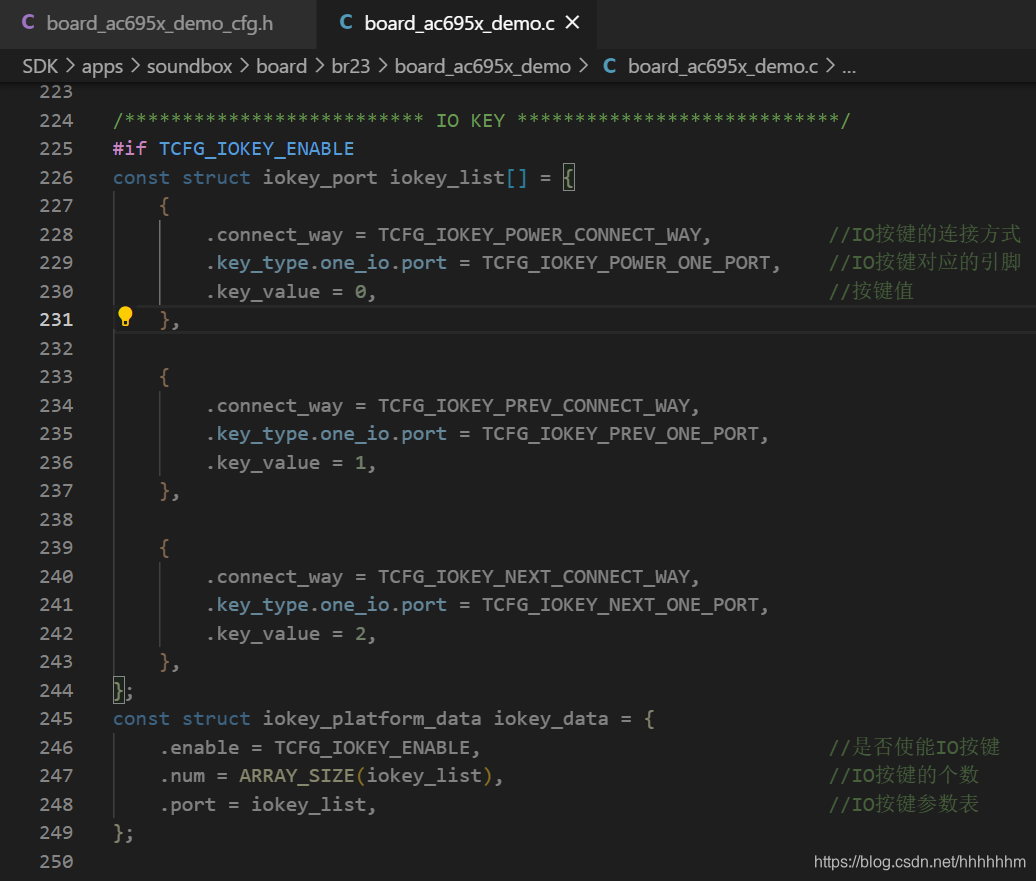Click TCFG_IOKEY_POWER_ONE_PORT macro
The height and width of the screenshot is (881, 1036).
point(626,263)
